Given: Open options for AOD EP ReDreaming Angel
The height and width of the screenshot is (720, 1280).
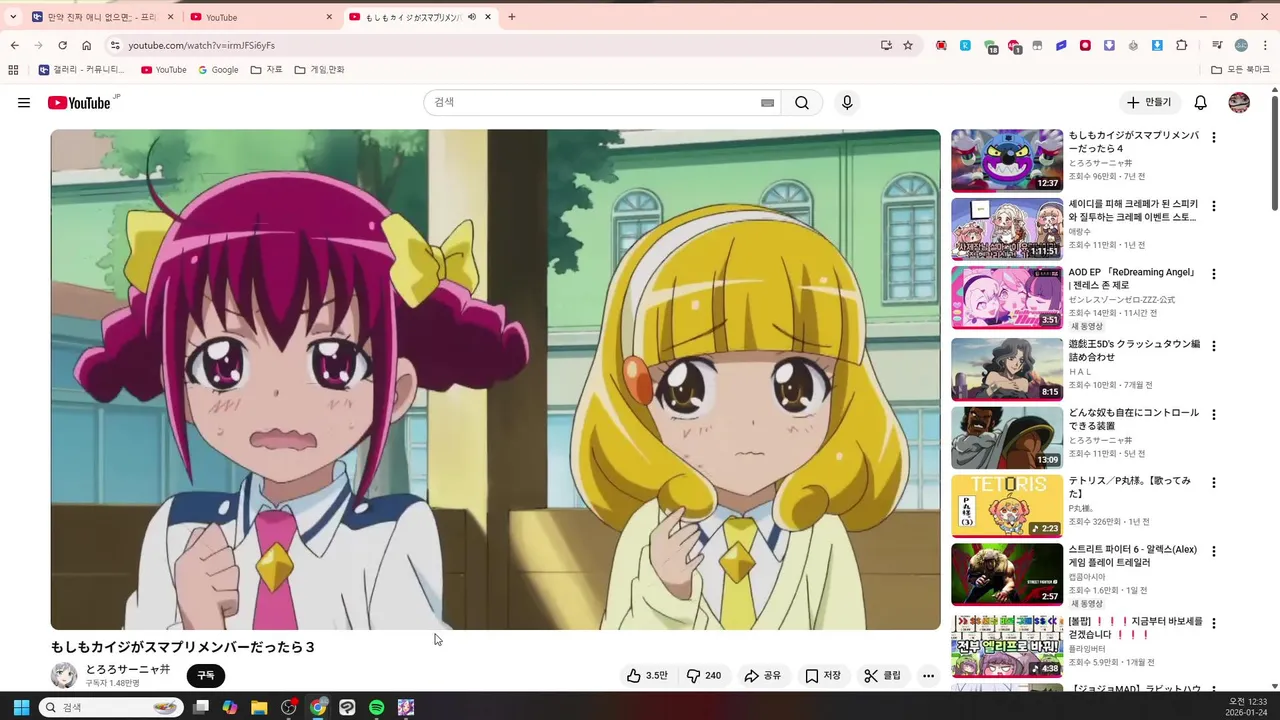Looking at the screenshot, I should (1214, 274).
